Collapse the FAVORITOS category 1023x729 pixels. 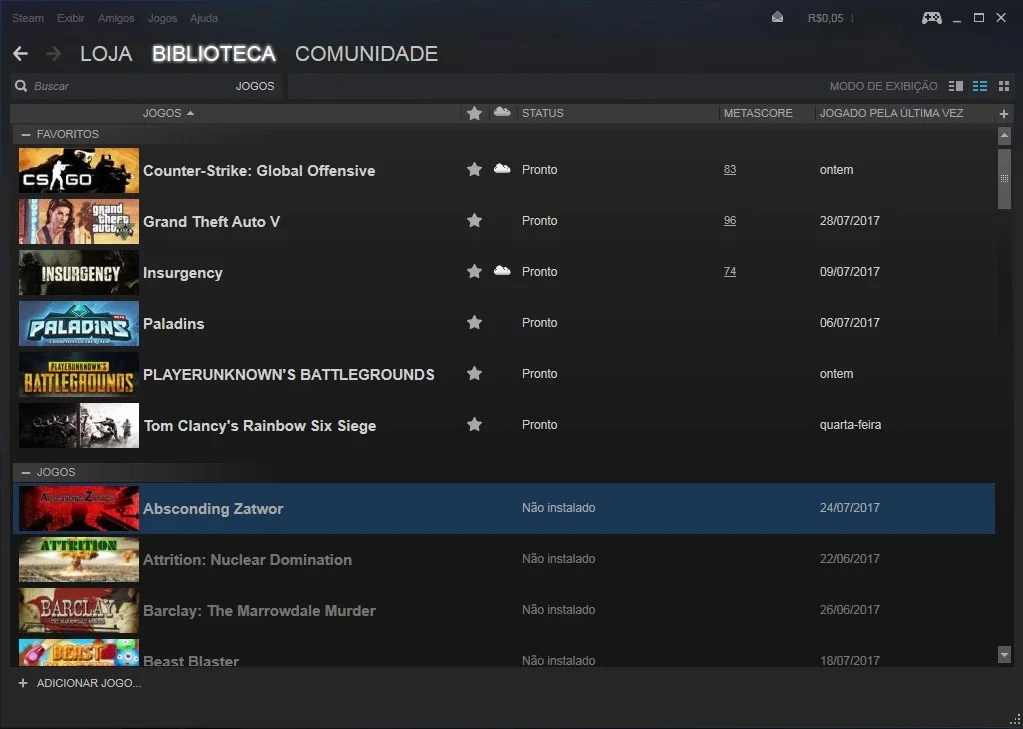(25, 134)
